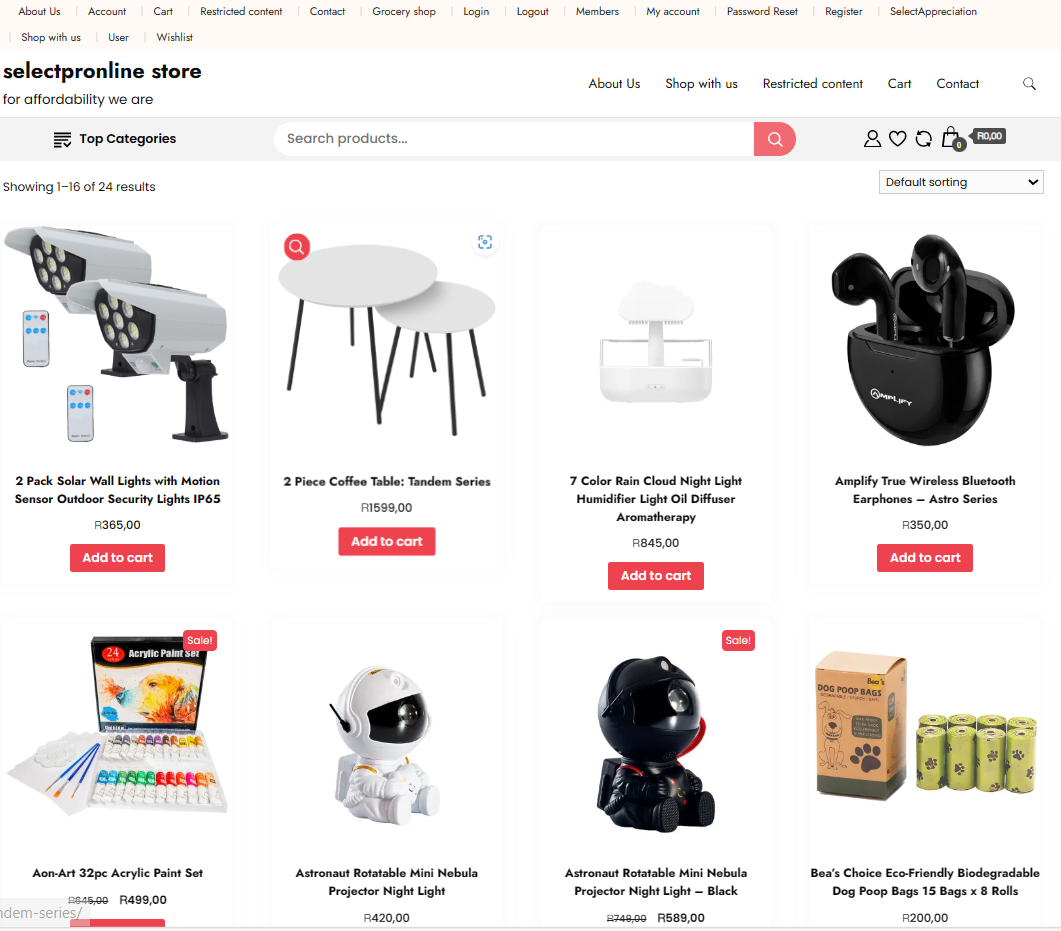
Task: Click the header magnifier search icon
Action: click(1029, 83)
